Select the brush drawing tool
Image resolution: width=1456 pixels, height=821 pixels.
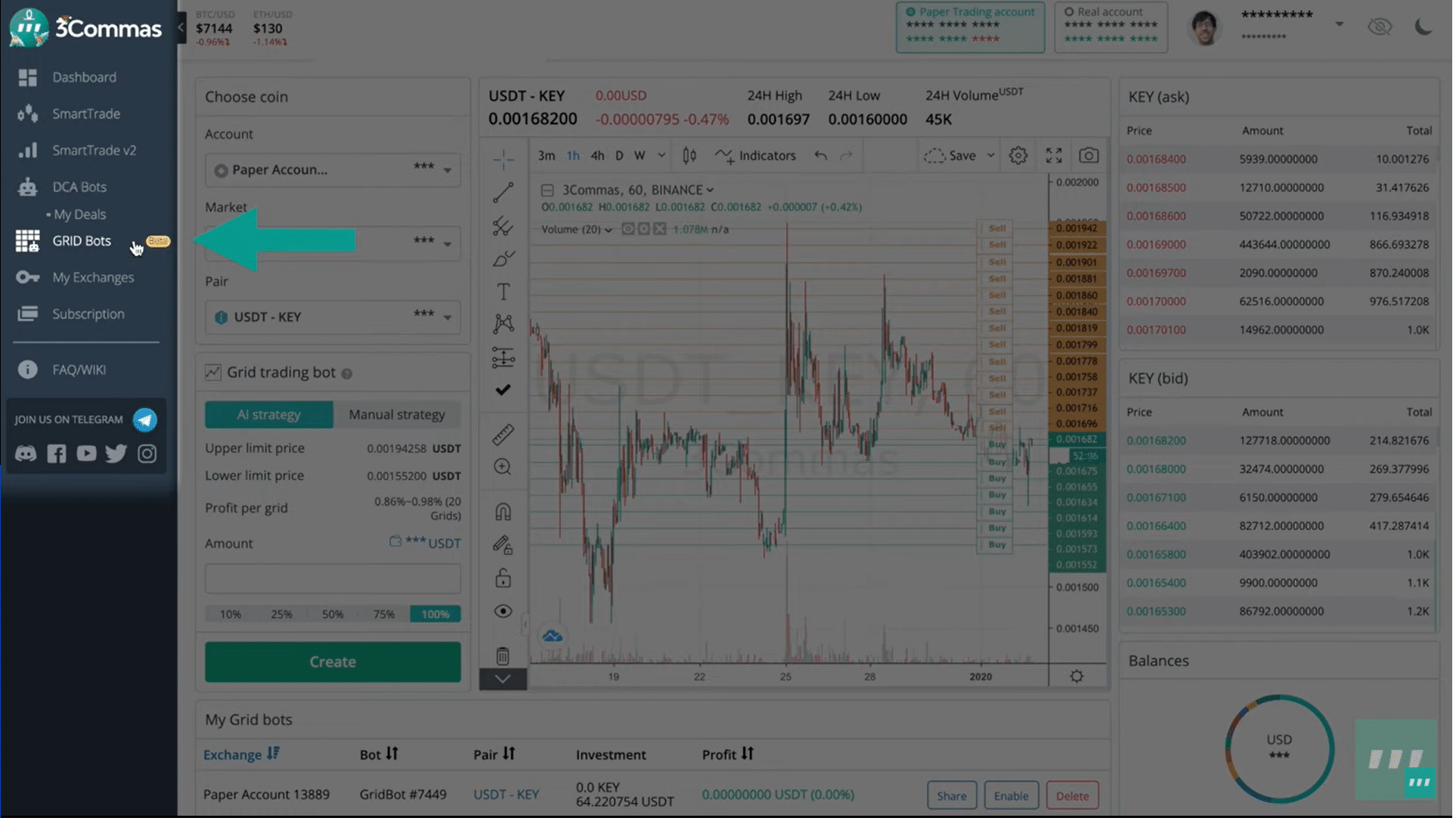(503, 259)
